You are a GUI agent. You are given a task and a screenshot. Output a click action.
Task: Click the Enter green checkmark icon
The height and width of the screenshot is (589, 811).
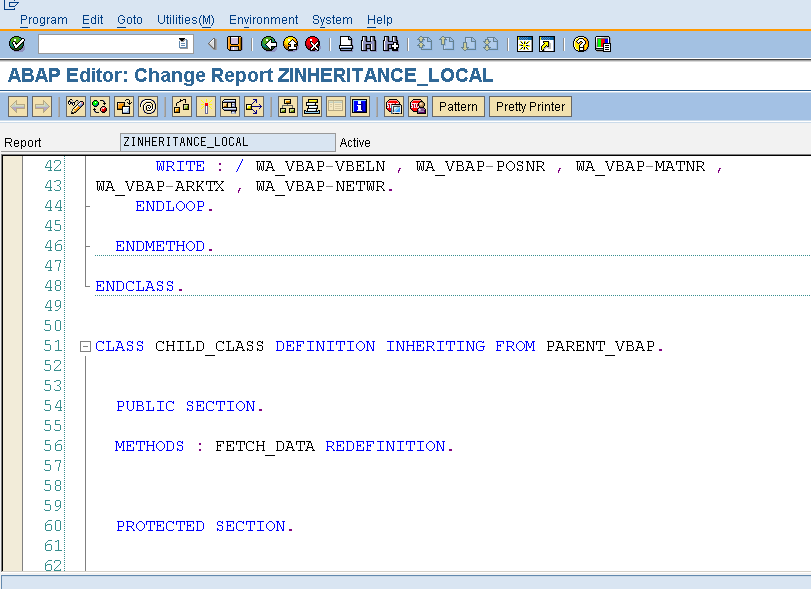pos(14,43)
